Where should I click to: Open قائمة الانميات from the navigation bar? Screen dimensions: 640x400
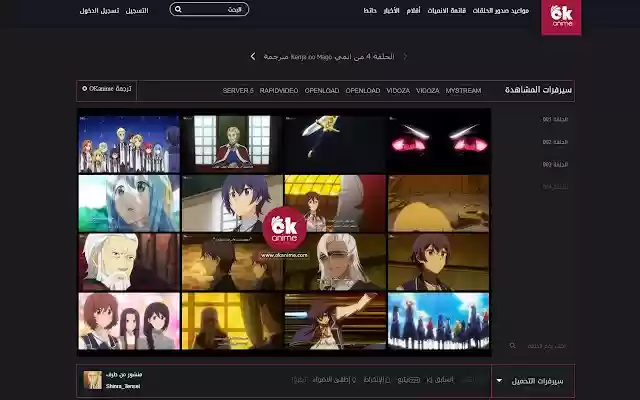coord(447,11)
